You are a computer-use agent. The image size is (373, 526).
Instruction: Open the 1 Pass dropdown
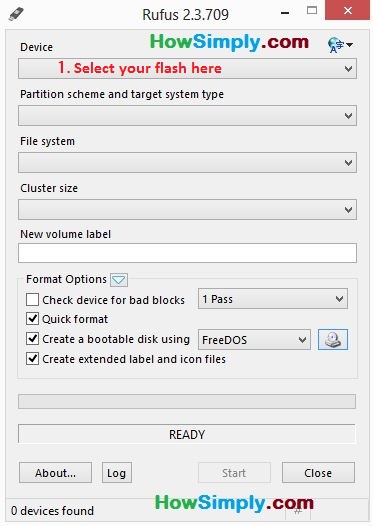pyautogui.click(x=273, y=299)
